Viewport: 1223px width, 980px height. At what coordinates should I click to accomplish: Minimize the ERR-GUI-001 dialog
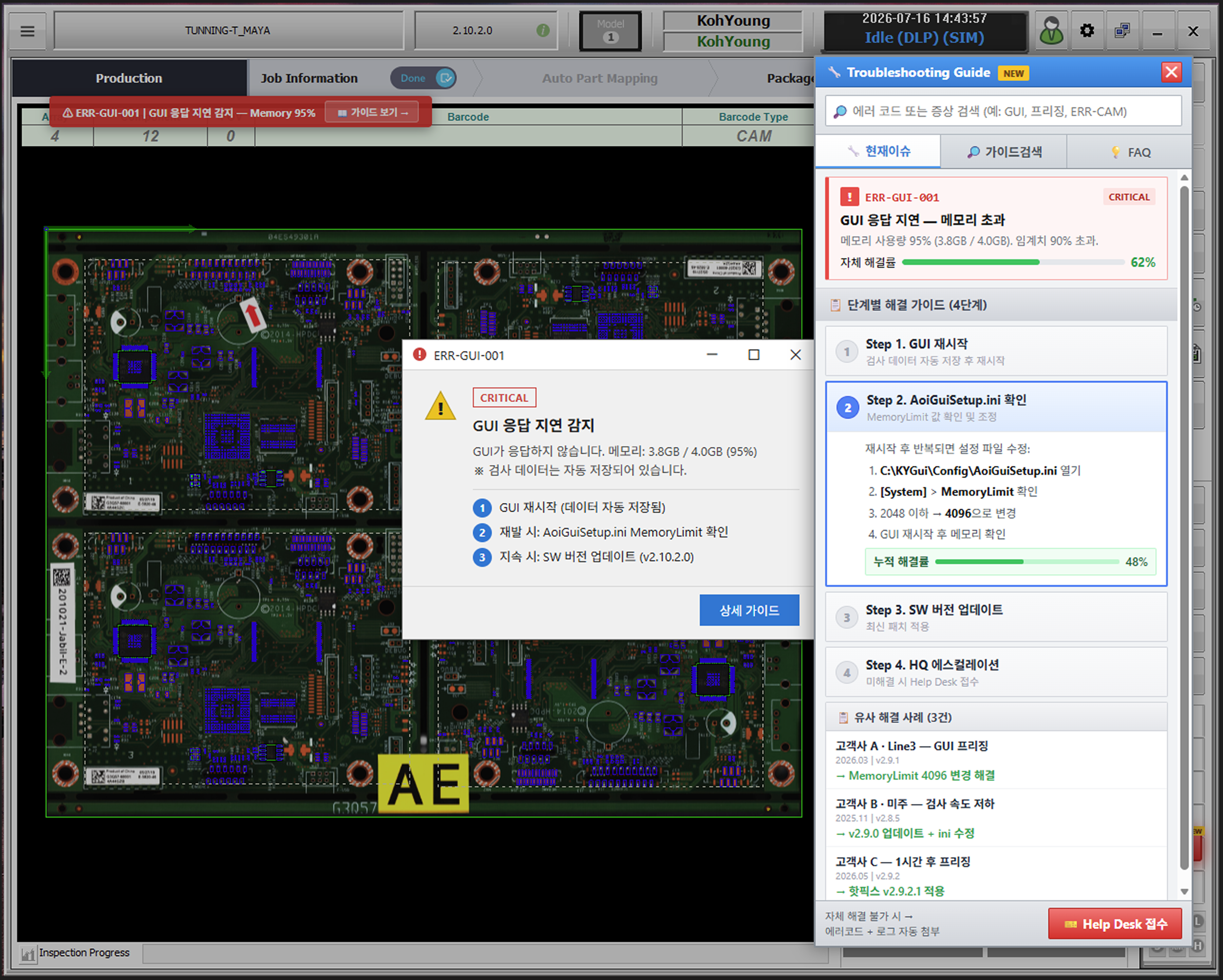(x=712, y=355)
